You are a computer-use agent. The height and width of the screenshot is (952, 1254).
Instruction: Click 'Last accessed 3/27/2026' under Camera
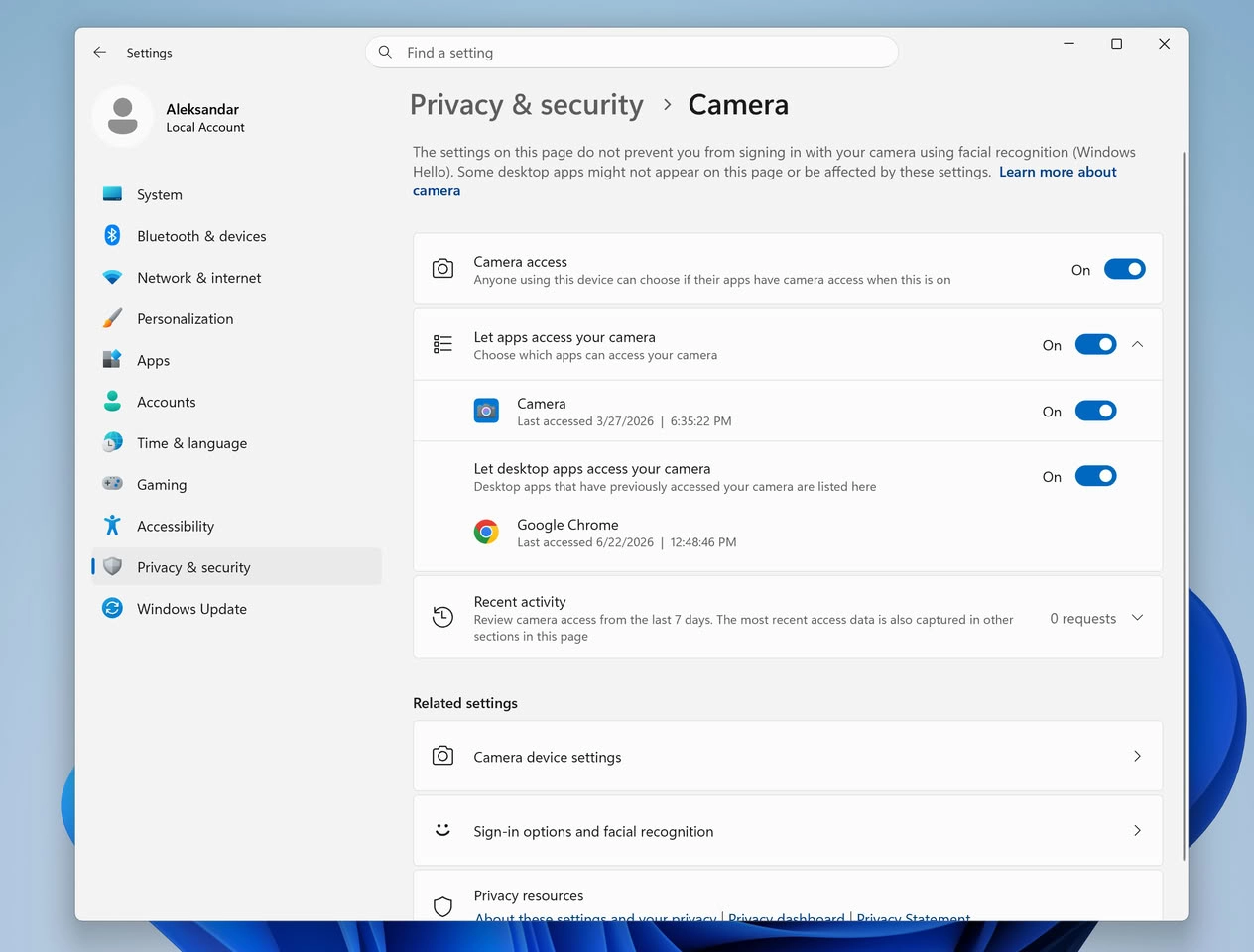(x=585, y=421)
